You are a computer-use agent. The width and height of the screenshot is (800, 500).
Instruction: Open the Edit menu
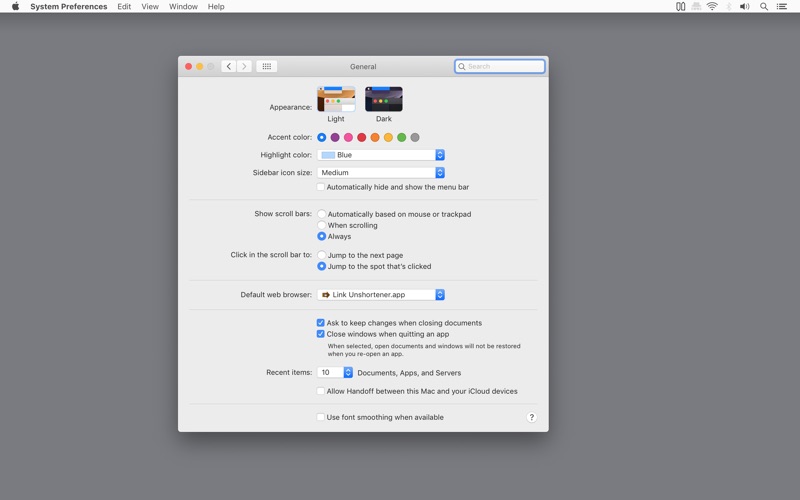(x=124, y=7)
